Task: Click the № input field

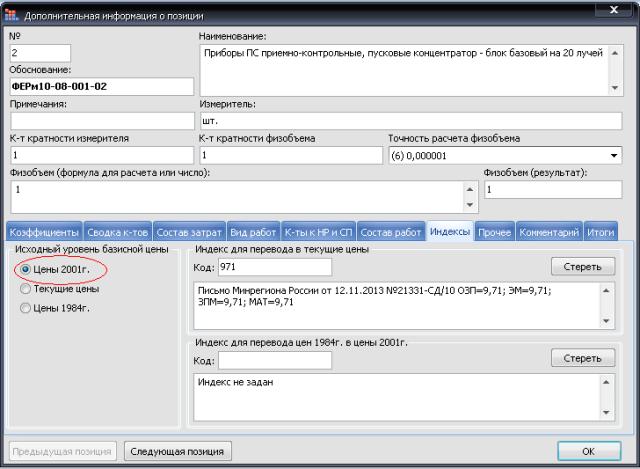Action: pyautogui.click(x=40, y=53)
